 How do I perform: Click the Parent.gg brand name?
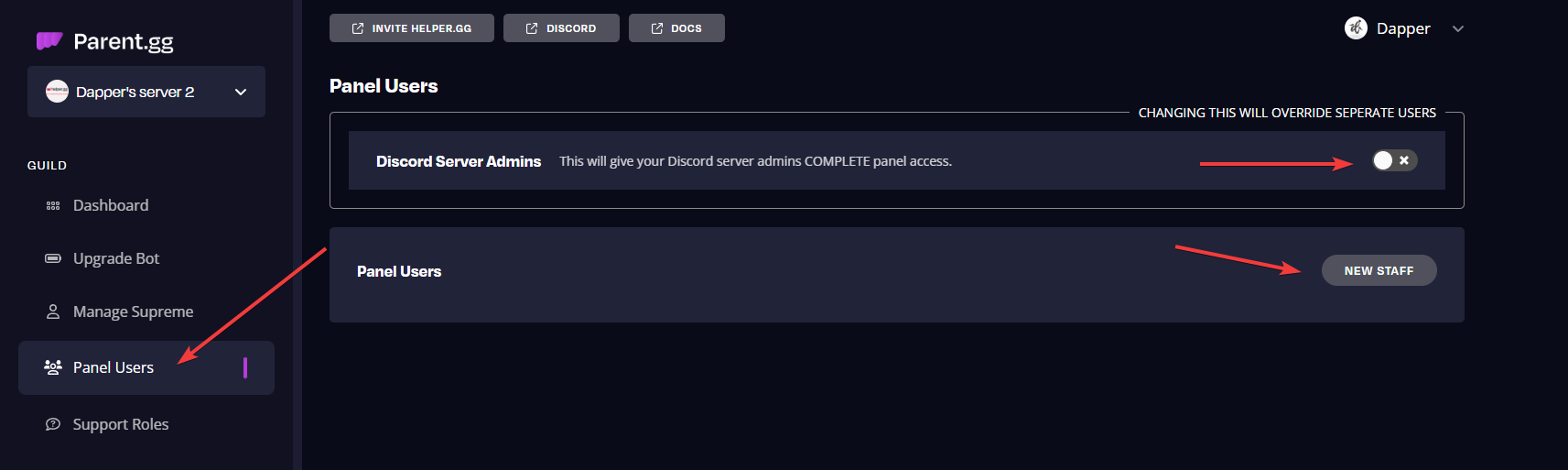point(124,41)
